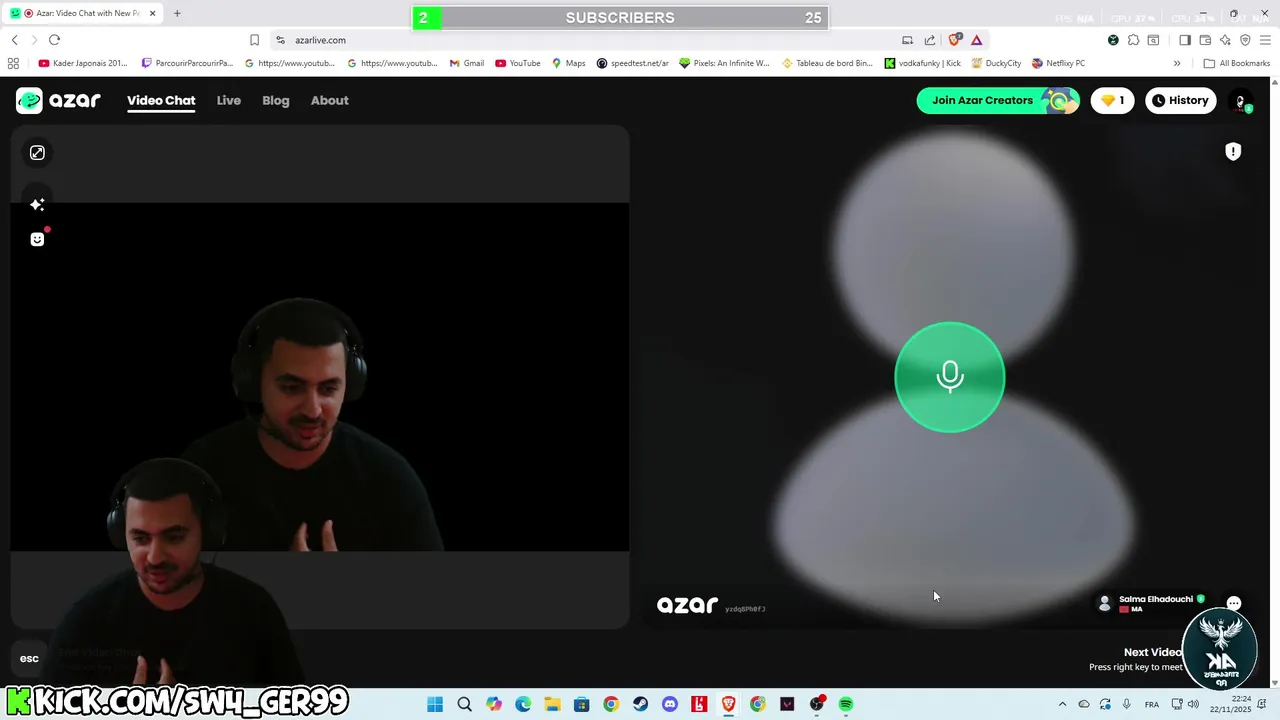The image size is (1280, 720).
Task: Click the FRA language indicator
Action: (x=1152, y=704)
